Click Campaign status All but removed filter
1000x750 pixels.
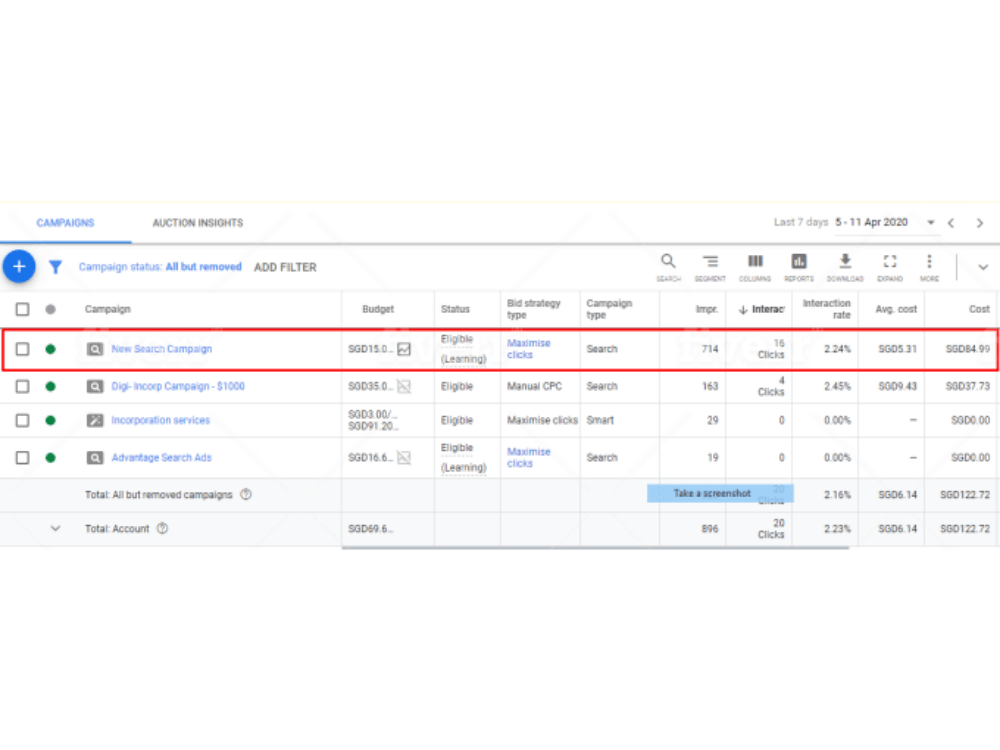[160, 267]
